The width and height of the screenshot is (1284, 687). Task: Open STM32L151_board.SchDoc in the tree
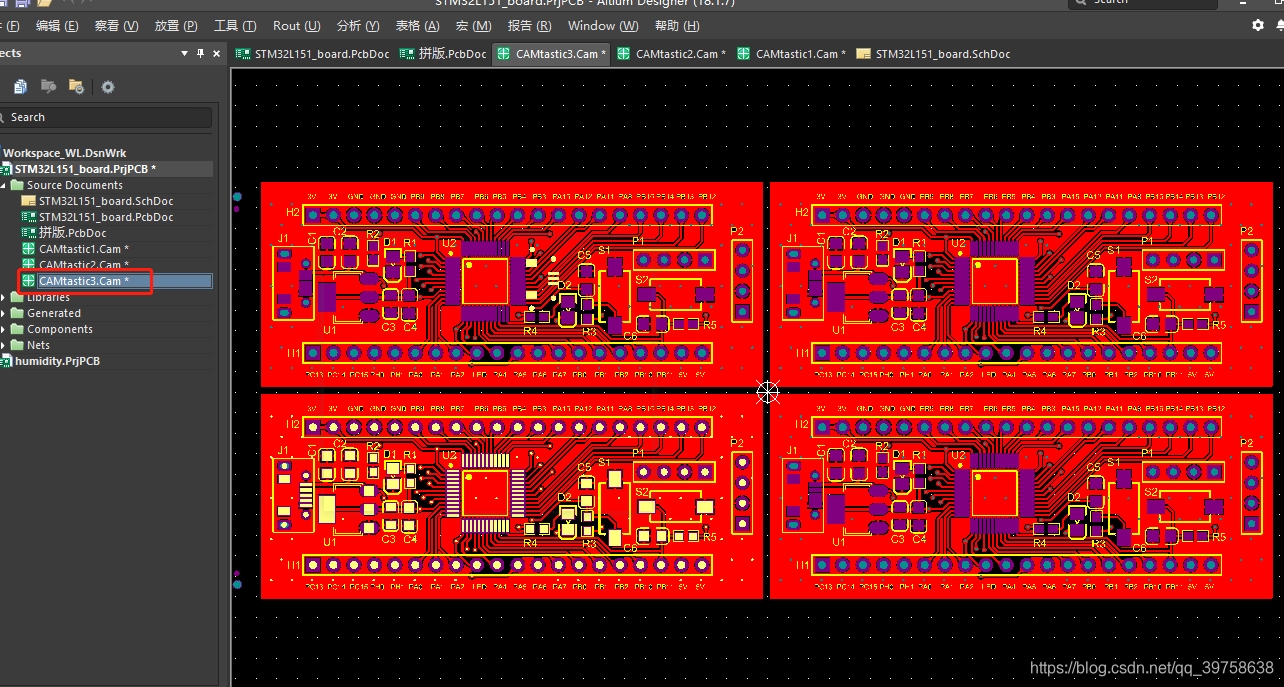105,201
